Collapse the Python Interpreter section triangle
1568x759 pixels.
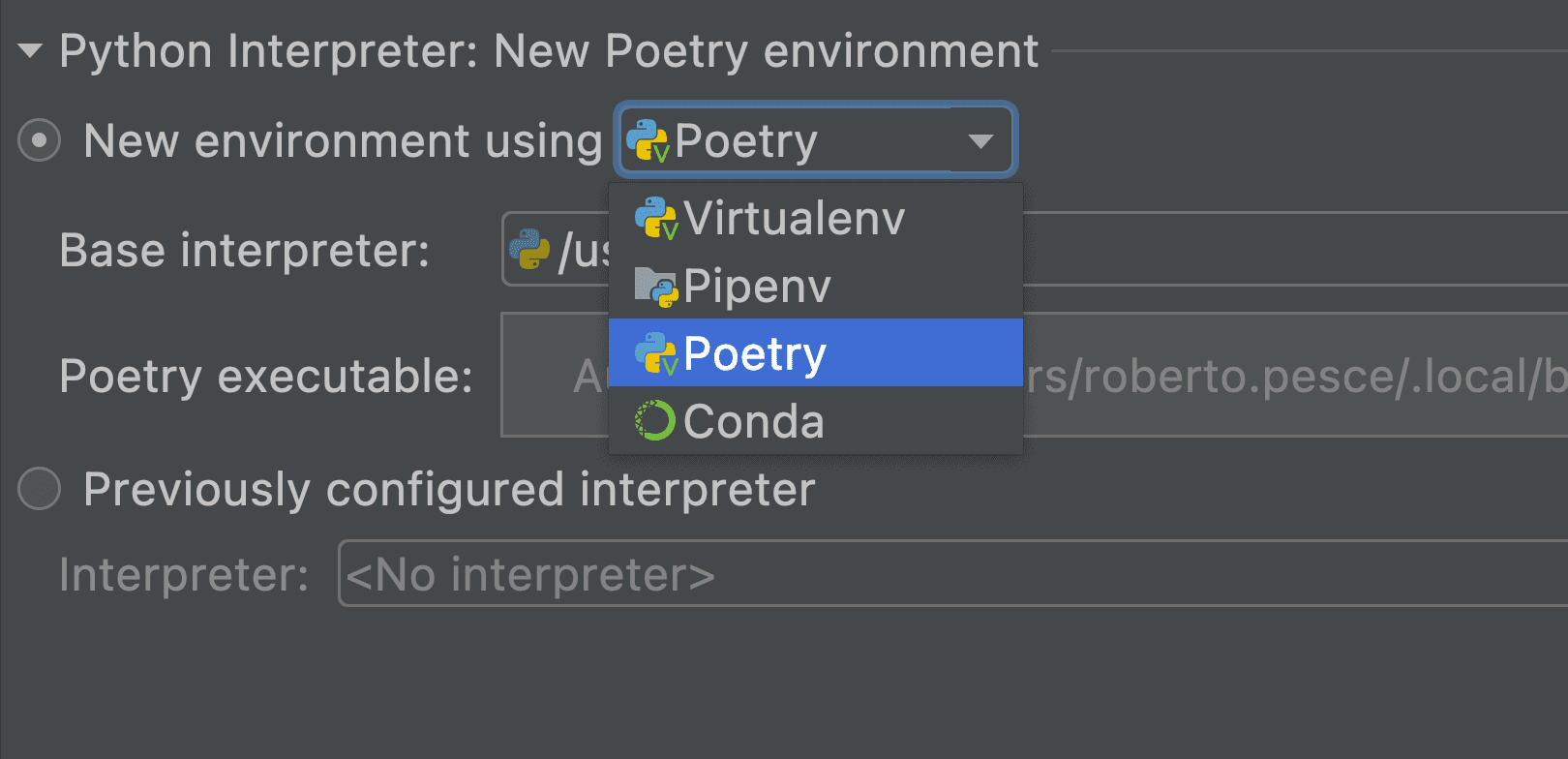point(30,50)
